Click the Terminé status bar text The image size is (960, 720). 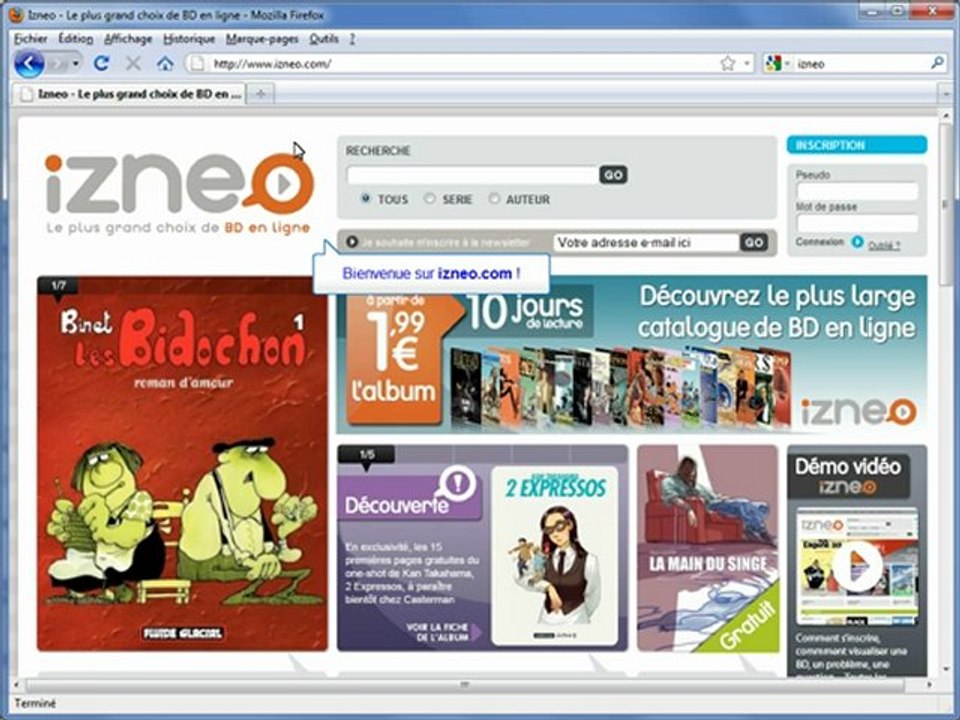pyautogui.click(x=35, y=703)
